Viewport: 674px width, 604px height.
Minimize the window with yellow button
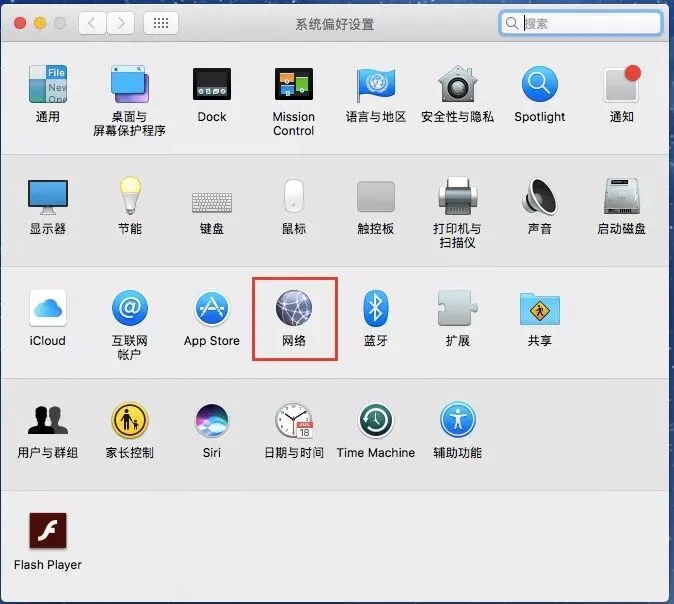(40, 23)
